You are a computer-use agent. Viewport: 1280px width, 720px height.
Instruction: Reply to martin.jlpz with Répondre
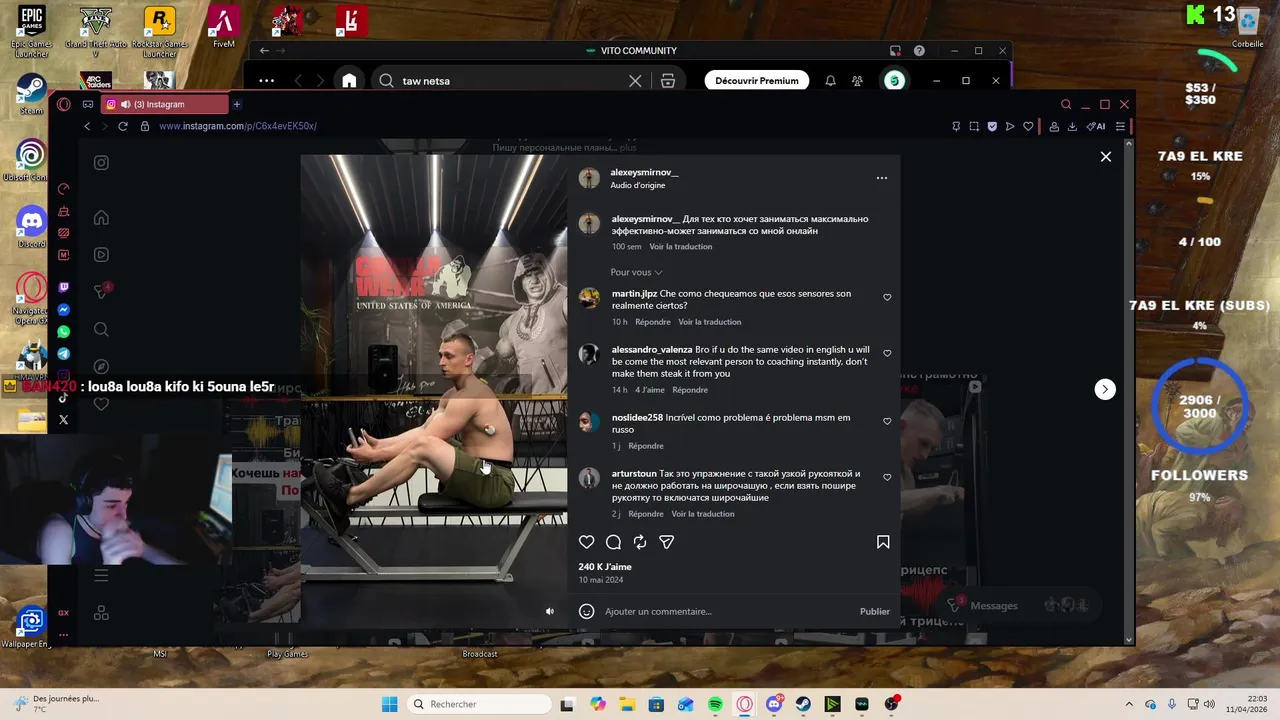(x=653, y=322)
